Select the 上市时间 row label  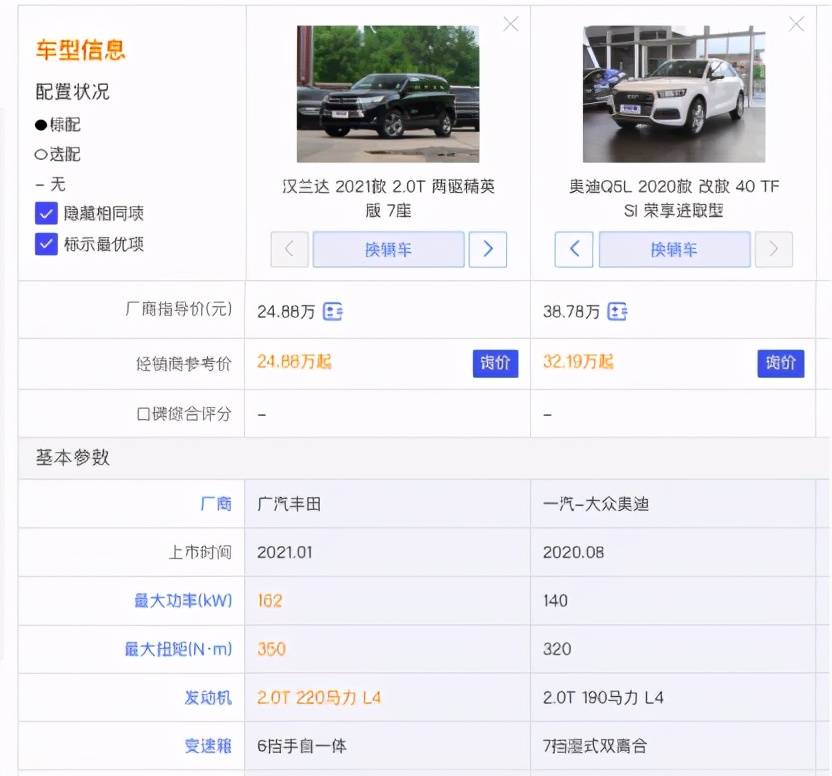point(200,552)
